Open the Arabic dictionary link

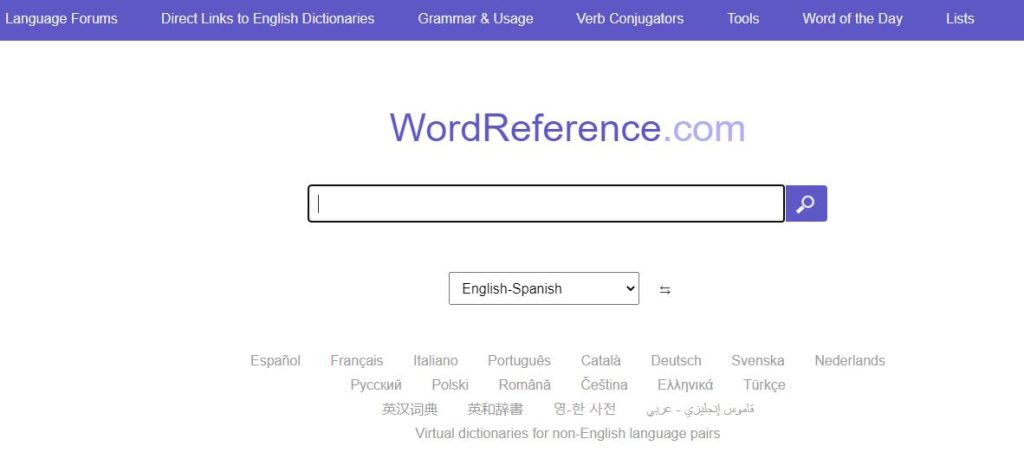click(700, 410)
